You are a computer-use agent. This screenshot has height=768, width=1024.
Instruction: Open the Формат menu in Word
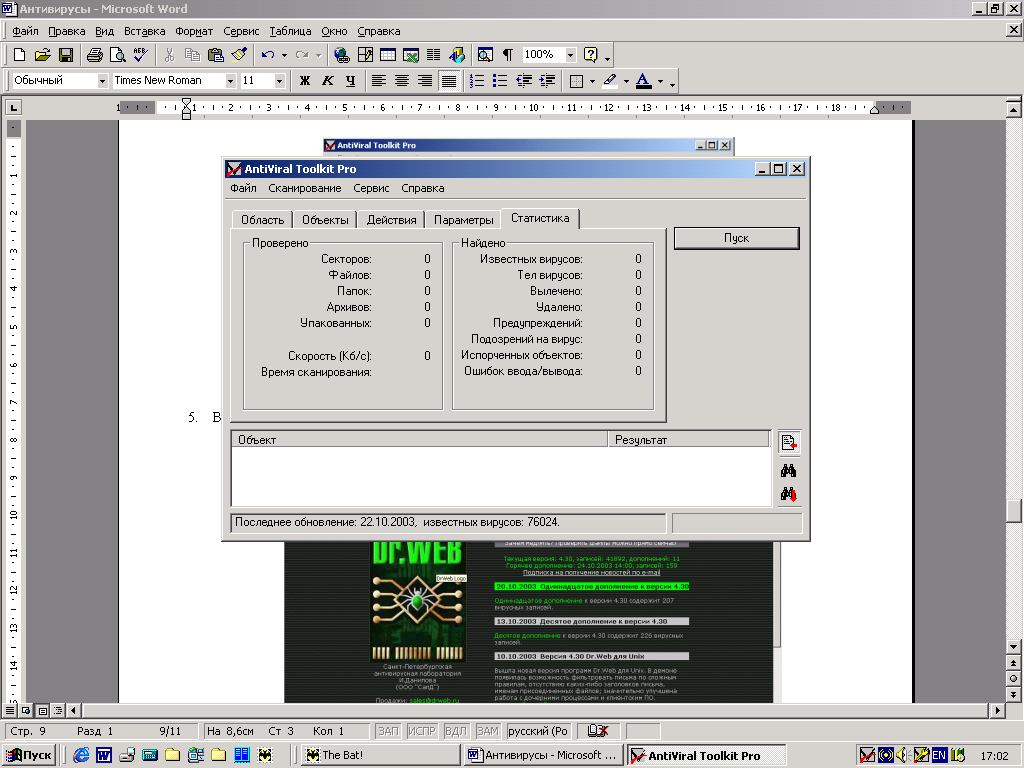(x=194, y=31)
